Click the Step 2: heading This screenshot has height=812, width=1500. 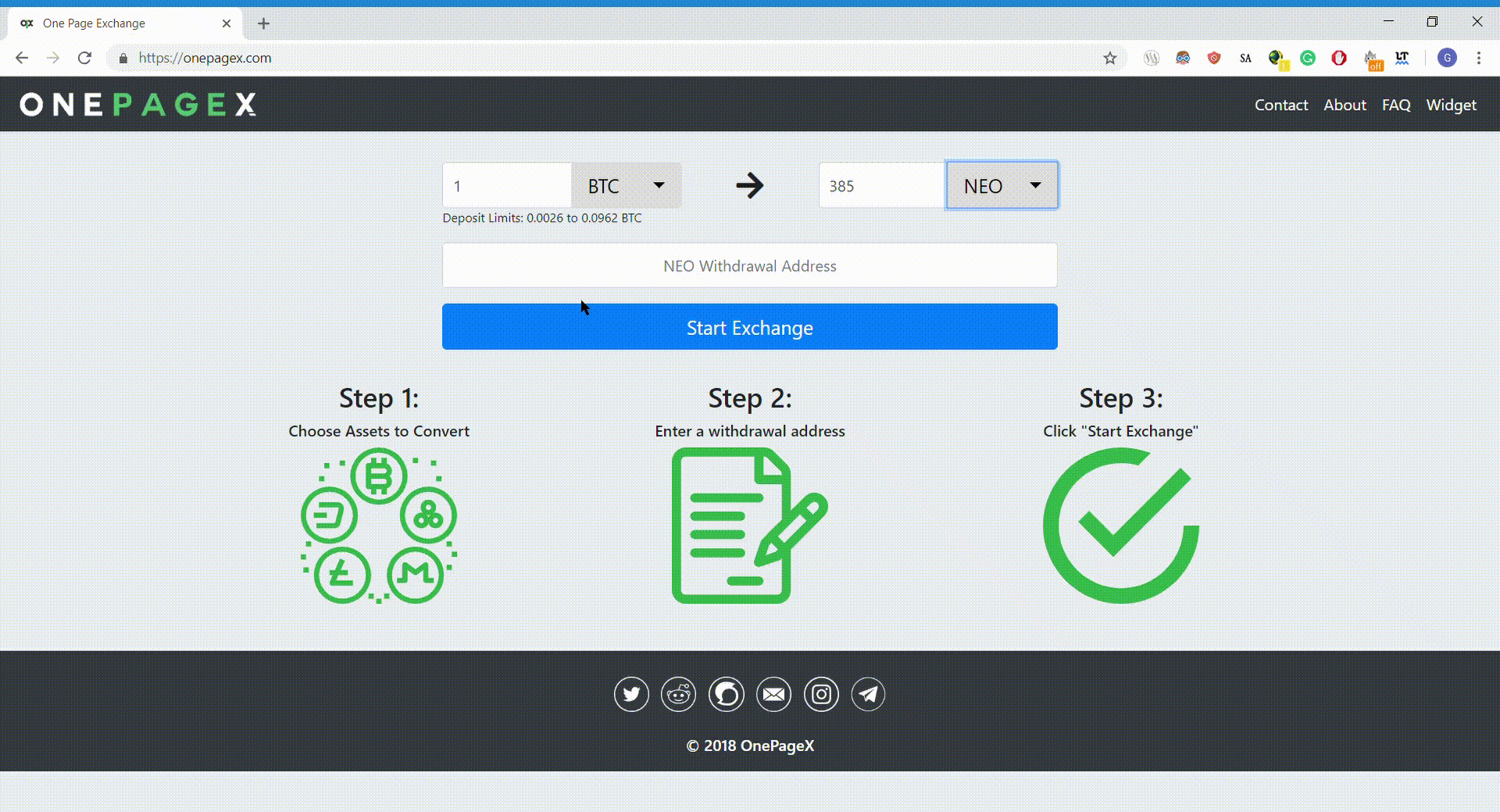[750, 398]
